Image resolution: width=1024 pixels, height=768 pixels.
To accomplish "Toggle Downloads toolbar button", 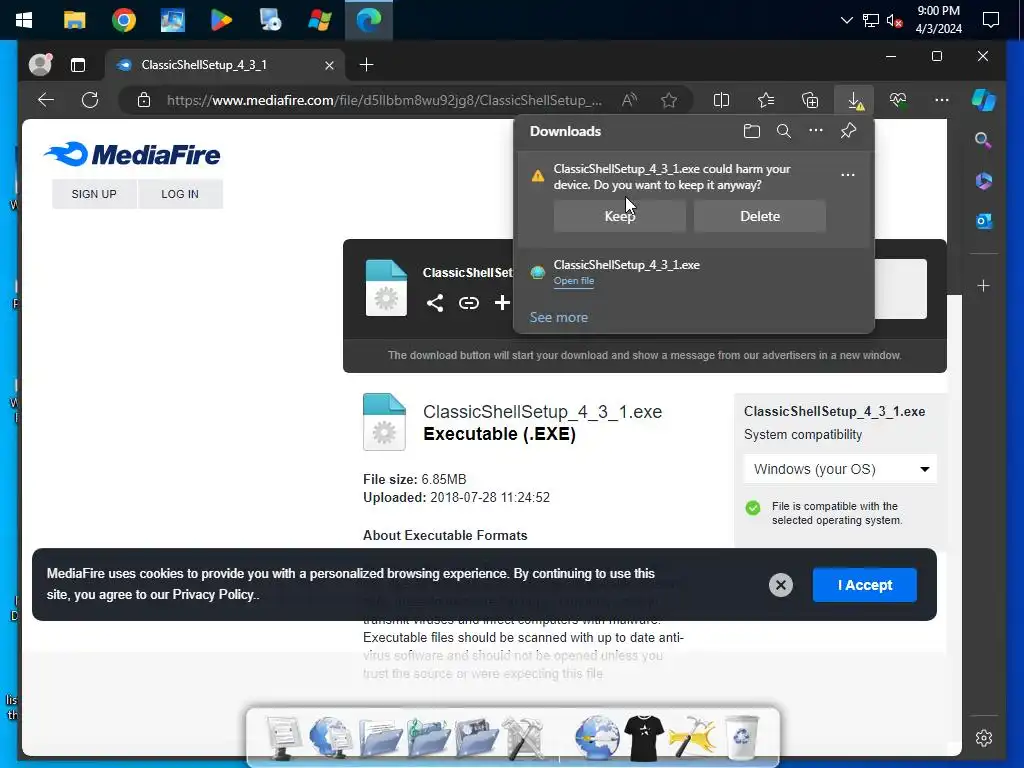I will pyautogui.click(x=855, y=100).
